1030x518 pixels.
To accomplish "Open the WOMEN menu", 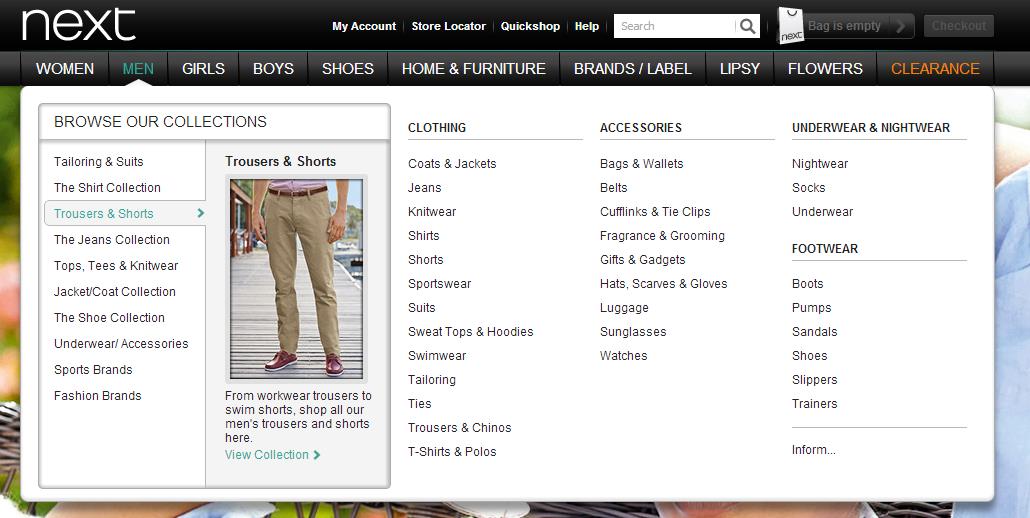I will (x=65, y=68).
